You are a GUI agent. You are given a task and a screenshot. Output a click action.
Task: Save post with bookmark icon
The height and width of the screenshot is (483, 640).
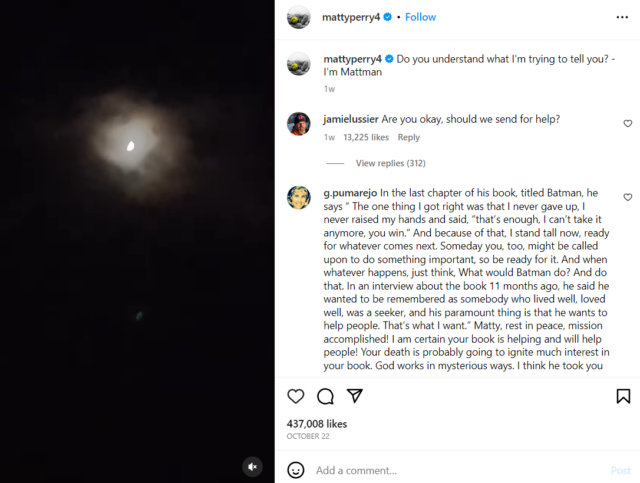pos(623,396)
